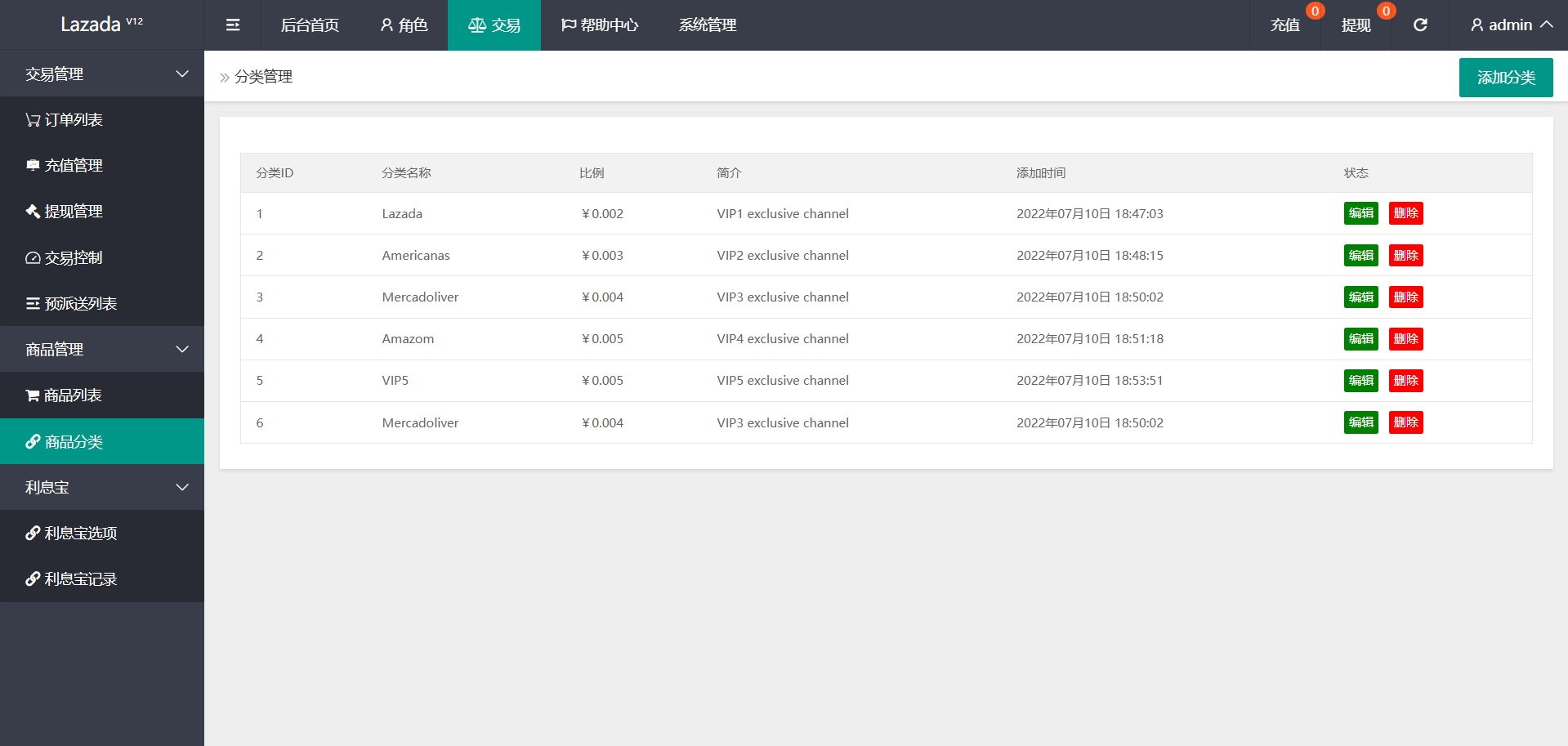Delete the Mercadoliver row with ID 3
The width and height of the screenshot is (1568, 746).
click(1406, 297)
